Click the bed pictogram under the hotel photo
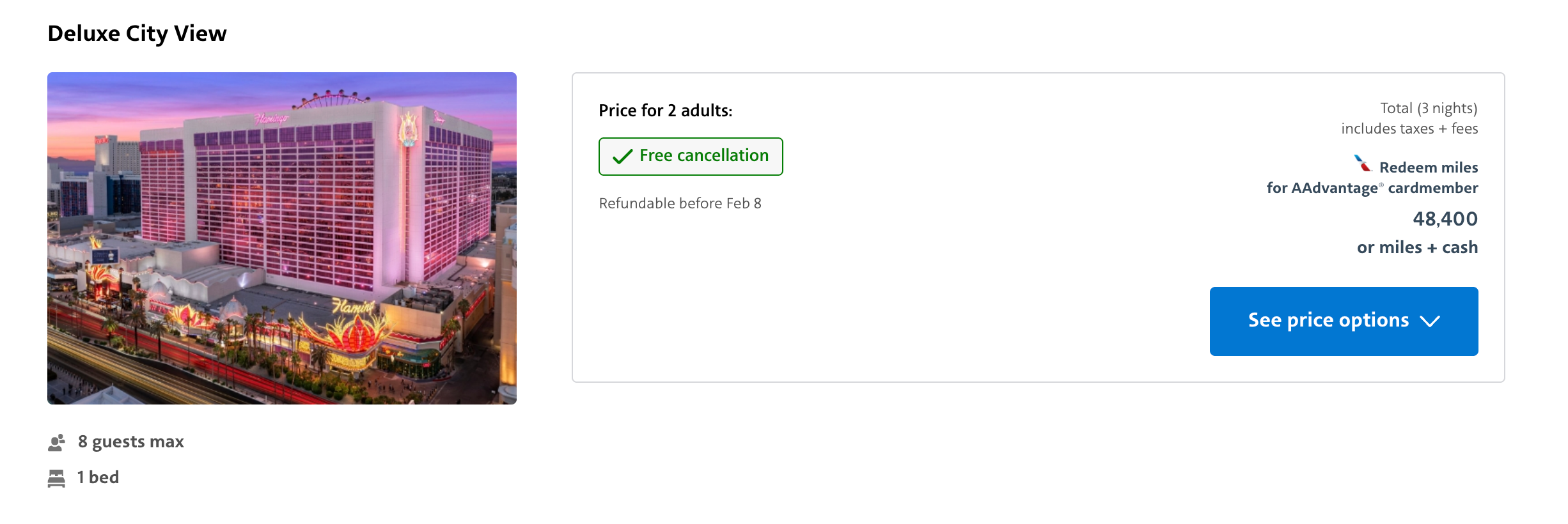 click(x=56, y=477)
